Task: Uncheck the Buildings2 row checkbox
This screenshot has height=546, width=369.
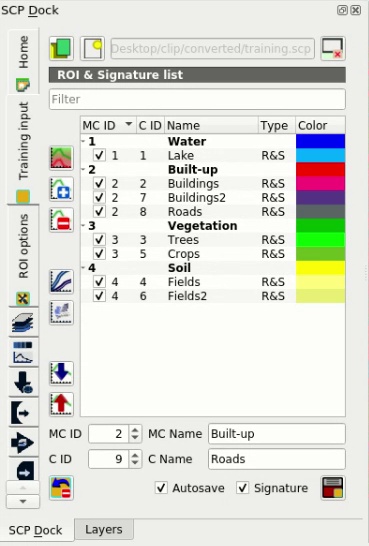Action: coord(100,197)
